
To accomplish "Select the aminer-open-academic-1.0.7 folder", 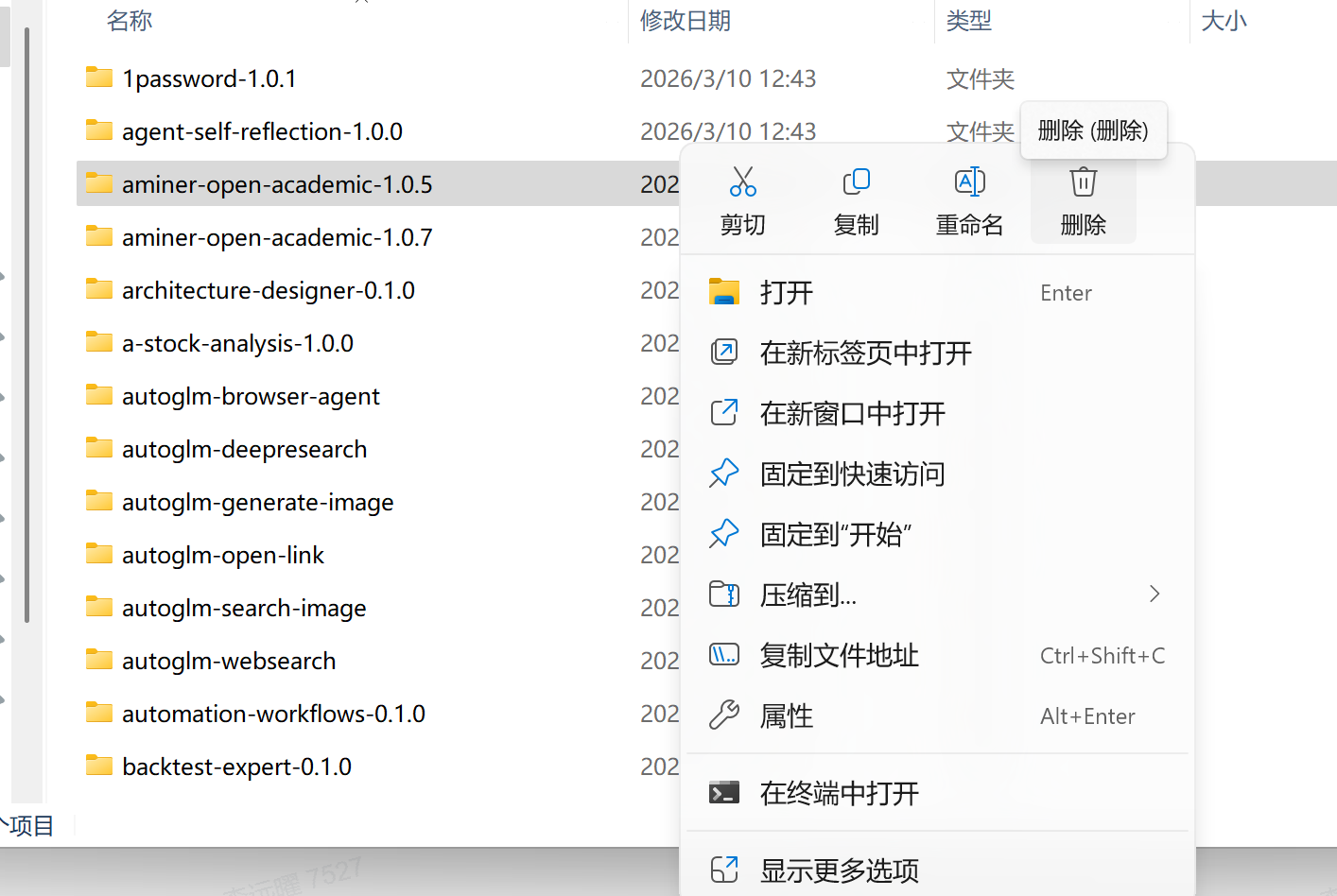I will point(277,237).
